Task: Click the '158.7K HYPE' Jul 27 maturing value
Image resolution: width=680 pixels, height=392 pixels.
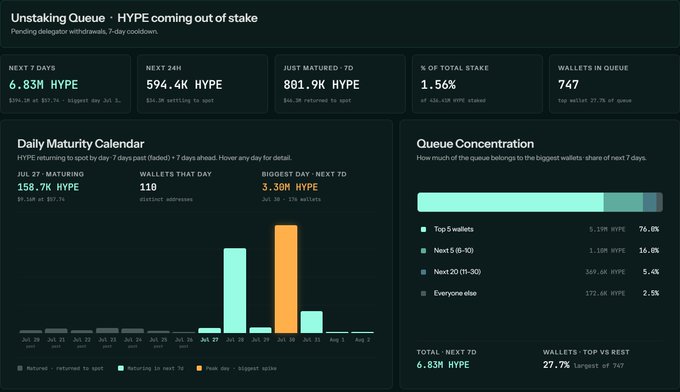Action: pos(48,187)
